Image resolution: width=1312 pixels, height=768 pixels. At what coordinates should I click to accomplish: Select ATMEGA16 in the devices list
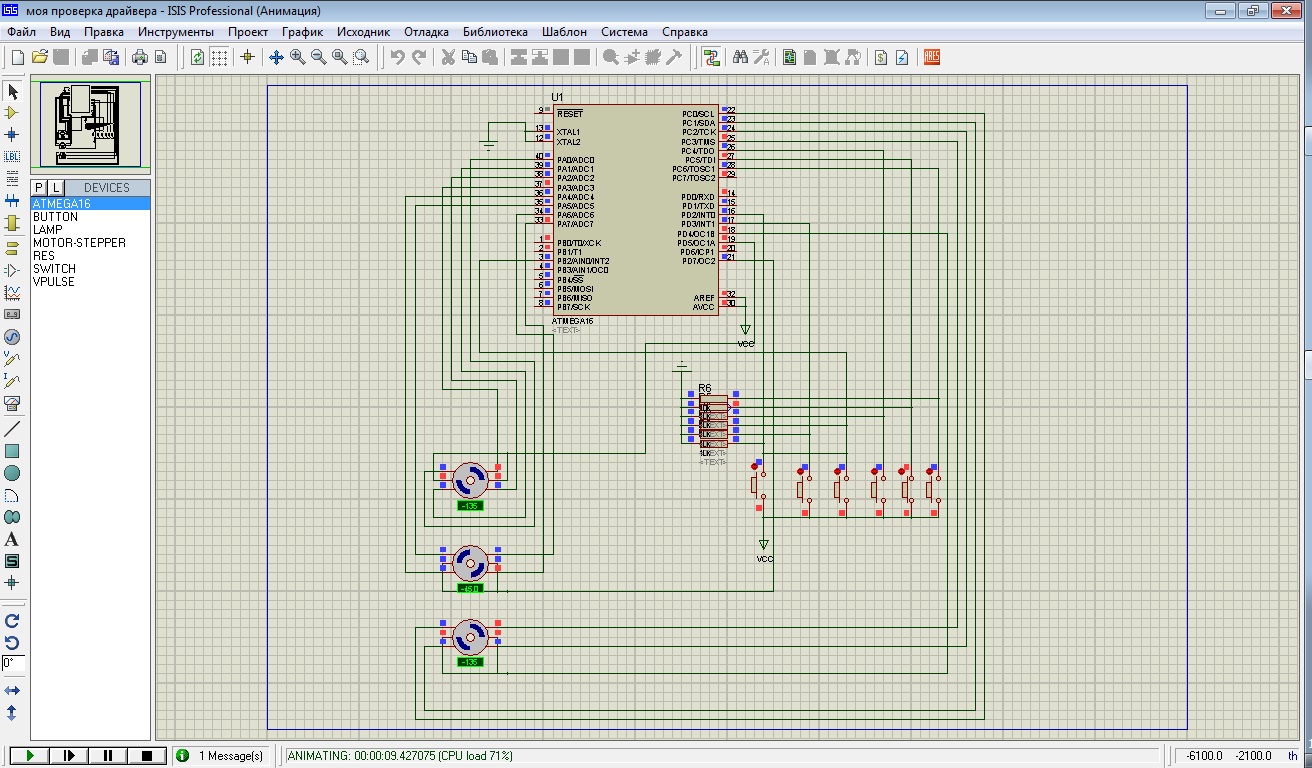[x=91, y=204]
